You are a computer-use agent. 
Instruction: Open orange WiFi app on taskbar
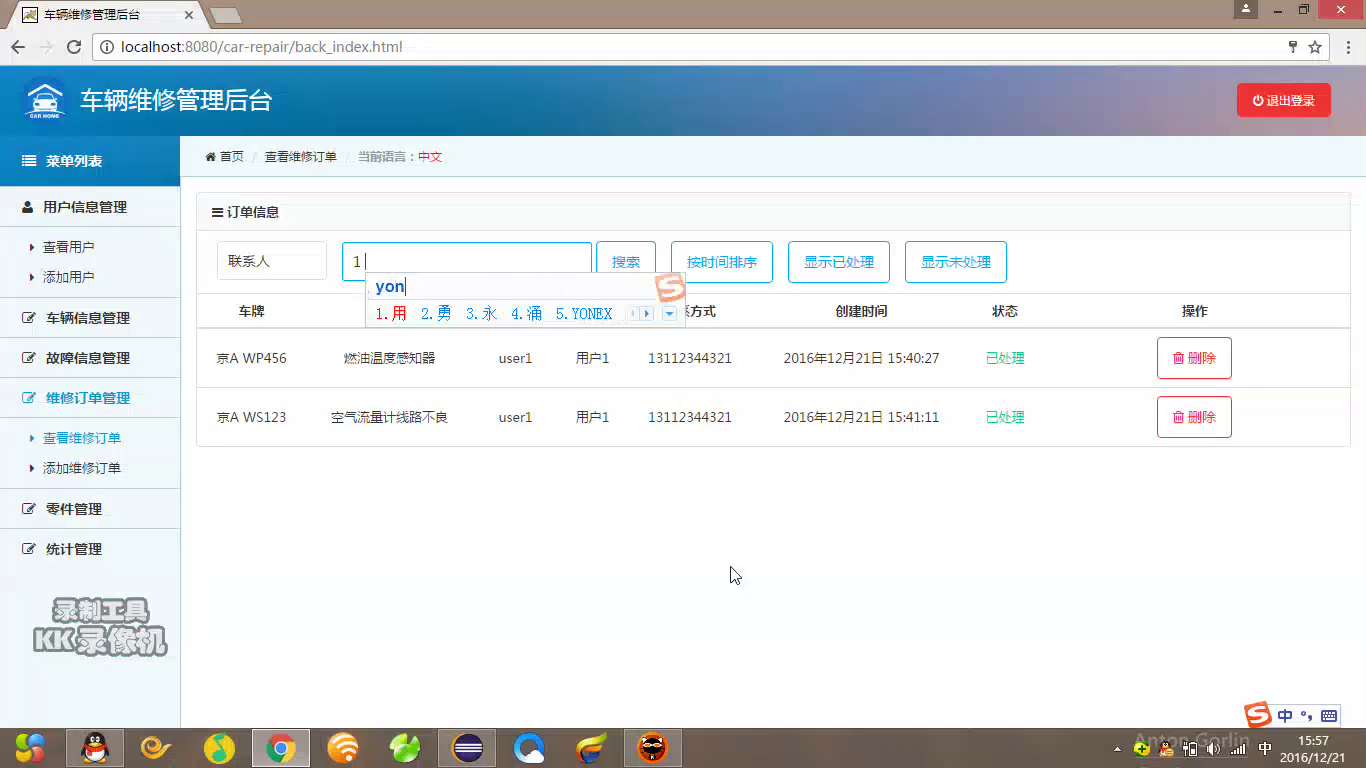click(343, 747)
